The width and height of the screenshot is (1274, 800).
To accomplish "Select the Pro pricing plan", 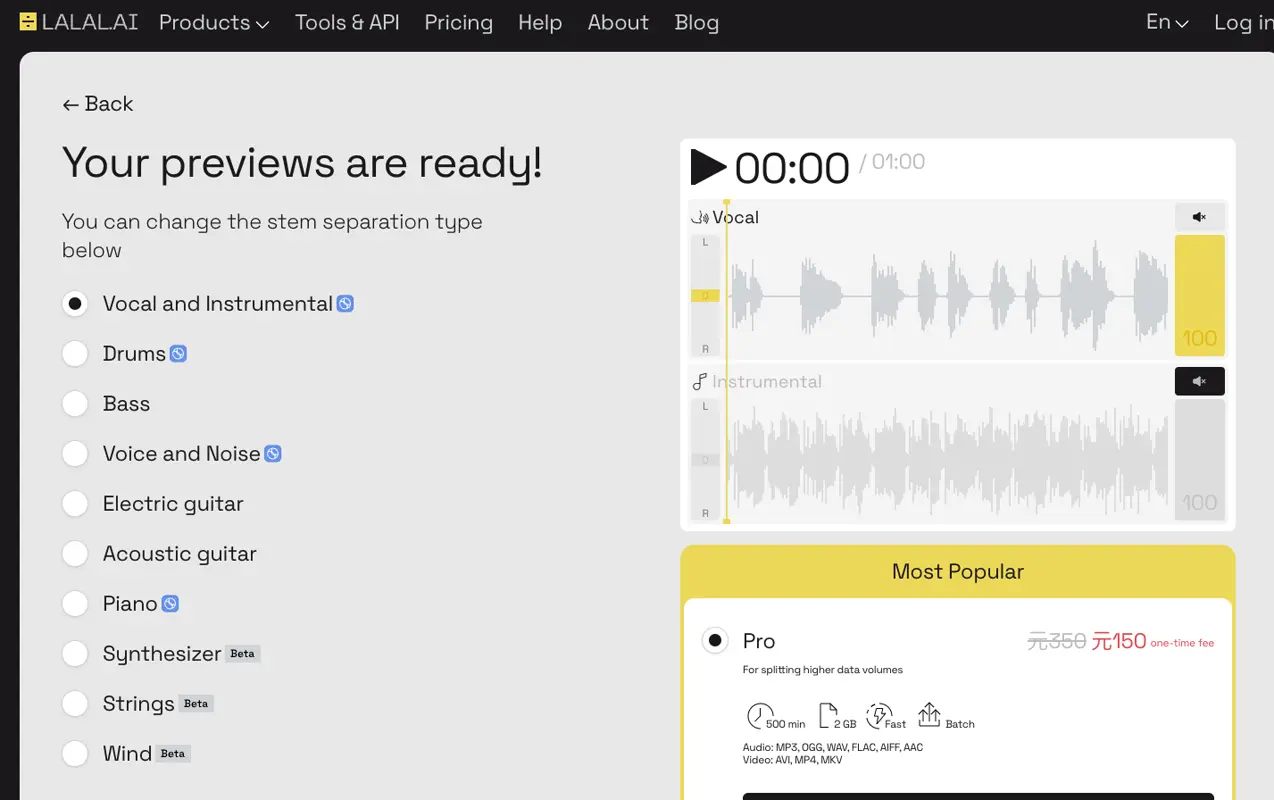I will [x=715, y=640].
